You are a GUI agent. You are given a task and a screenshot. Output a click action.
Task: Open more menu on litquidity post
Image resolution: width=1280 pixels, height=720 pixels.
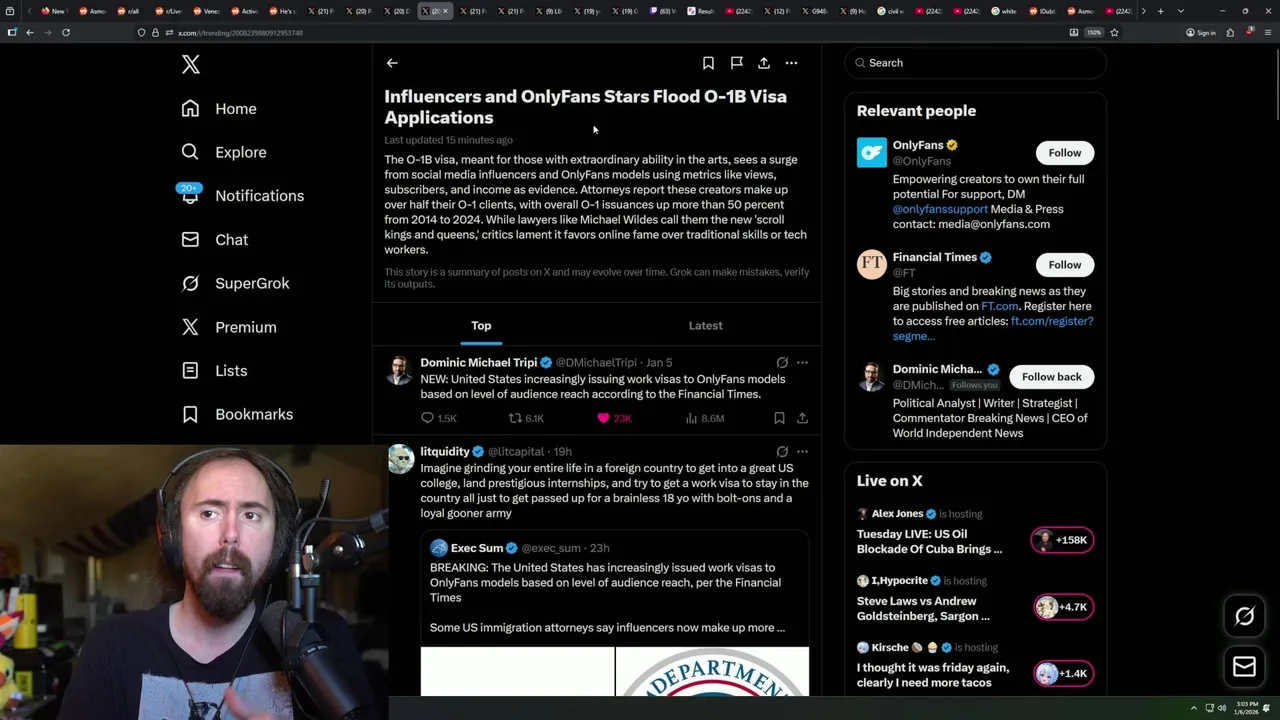pos(802,452)
